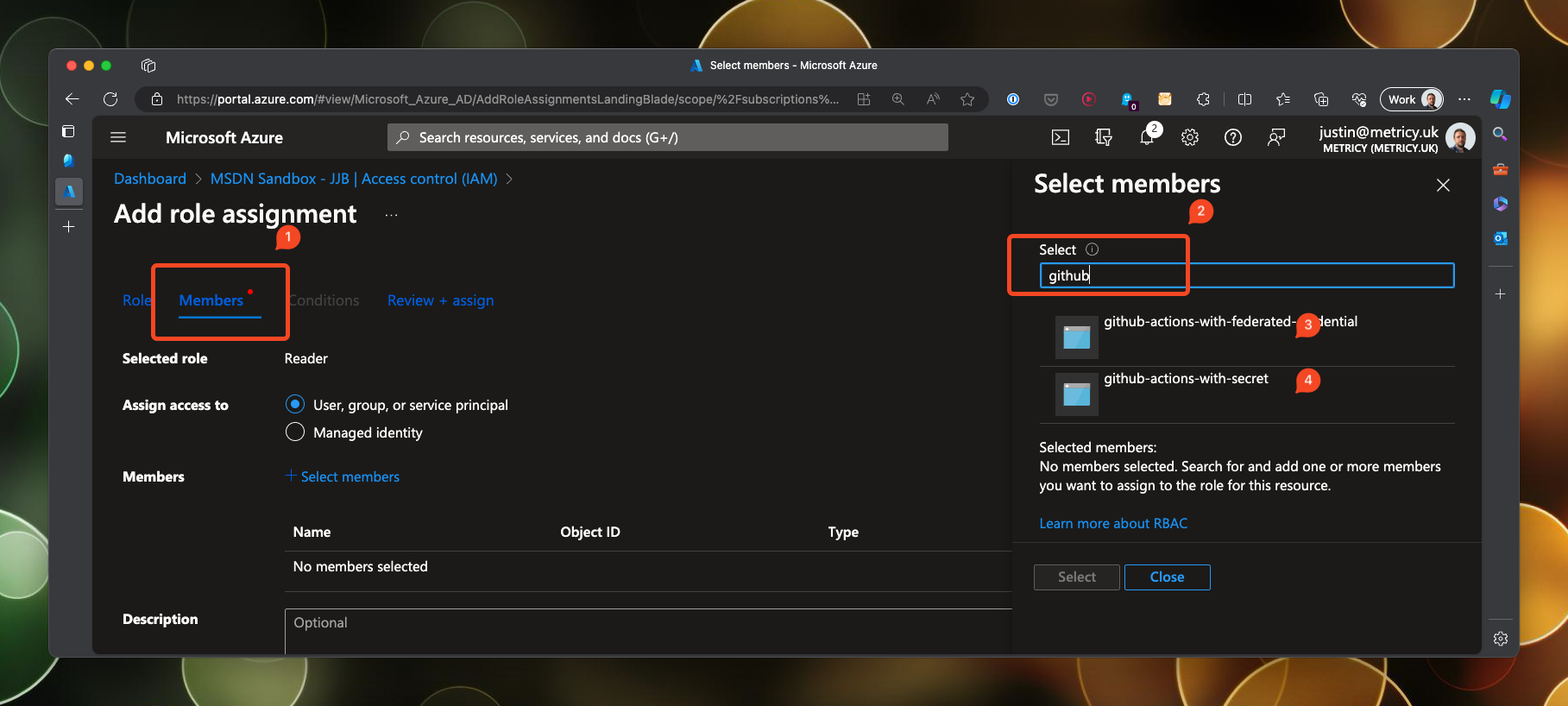Click the Close button in members panel
The image size is (1568, 706).
click(x=1168, y=577)
